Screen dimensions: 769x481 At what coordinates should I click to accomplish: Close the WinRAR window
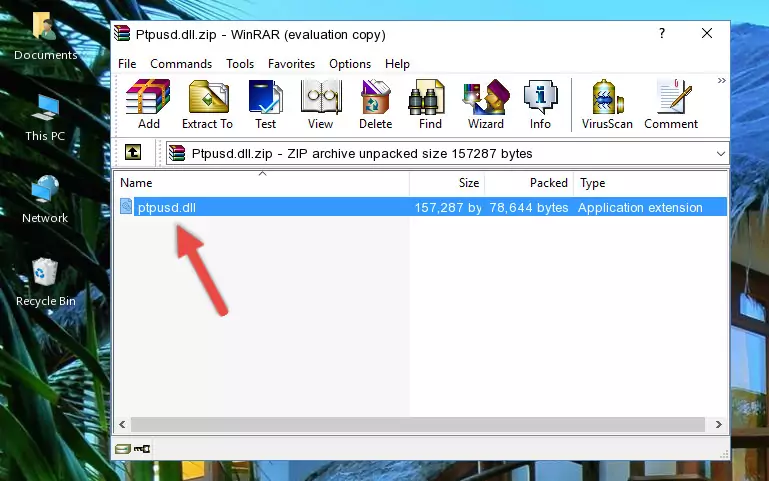point(707,33)
